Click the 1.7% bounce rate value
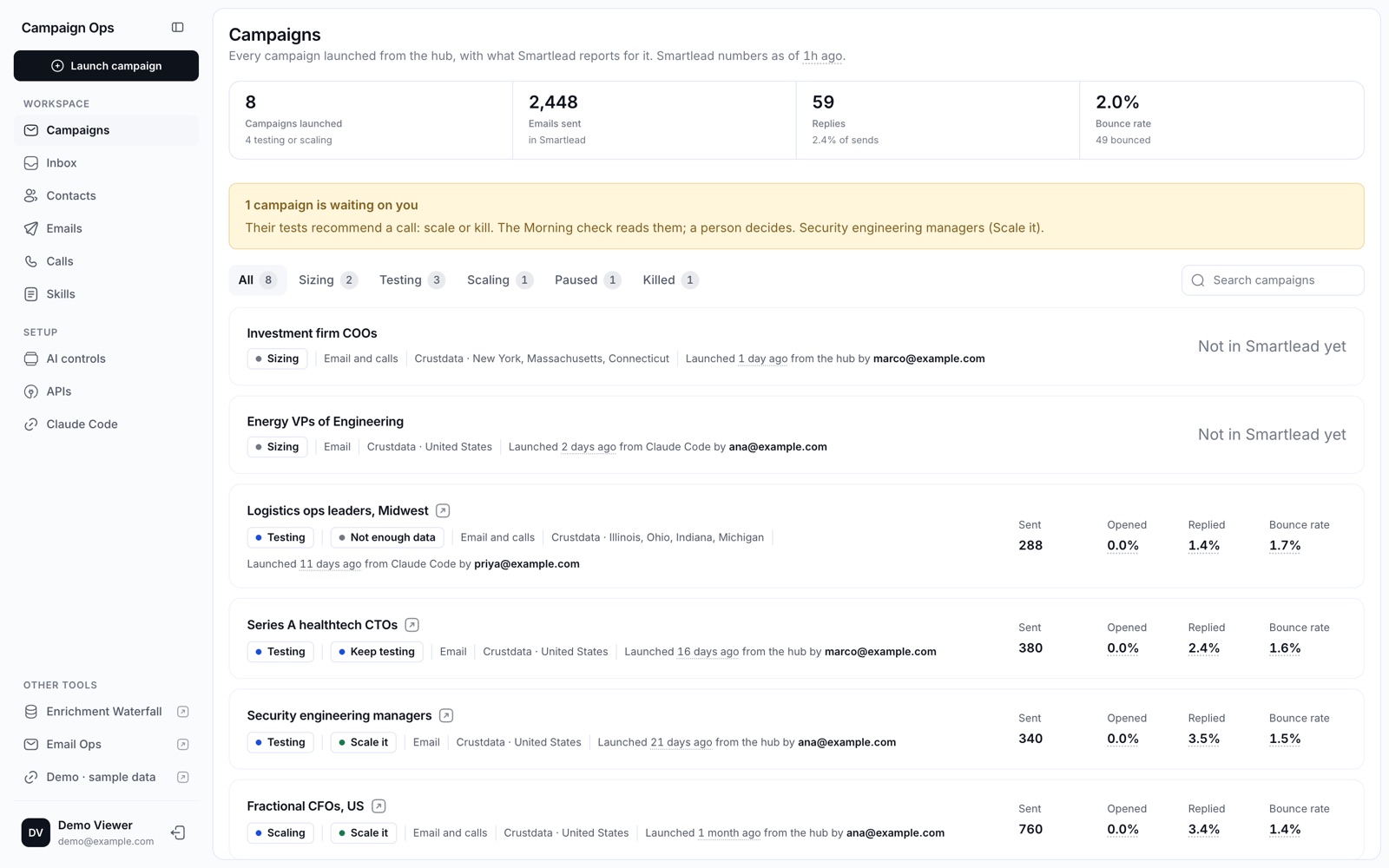 [1285, 546]
